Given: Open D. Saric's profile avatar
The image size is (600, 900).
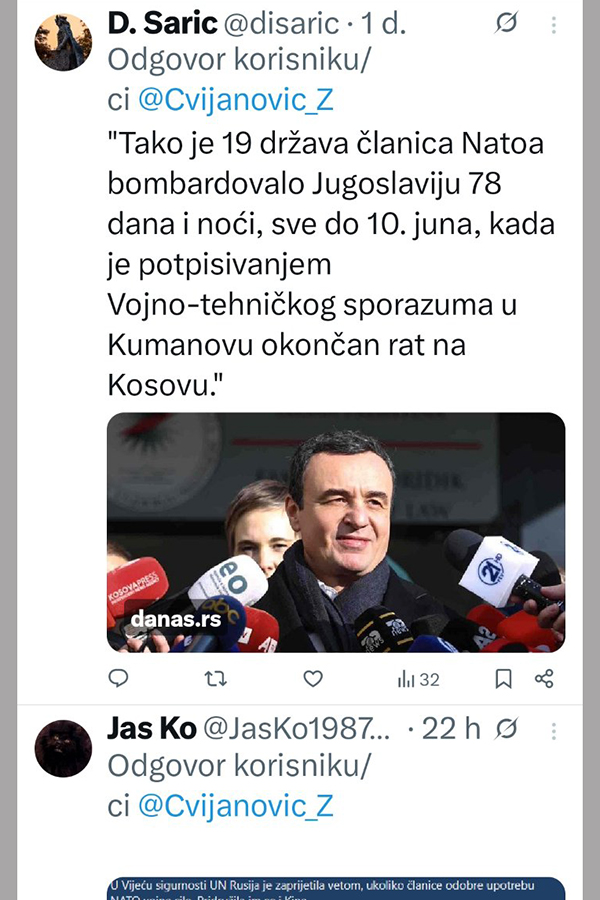Looking at the screenshot, I should tap(63, 42).
